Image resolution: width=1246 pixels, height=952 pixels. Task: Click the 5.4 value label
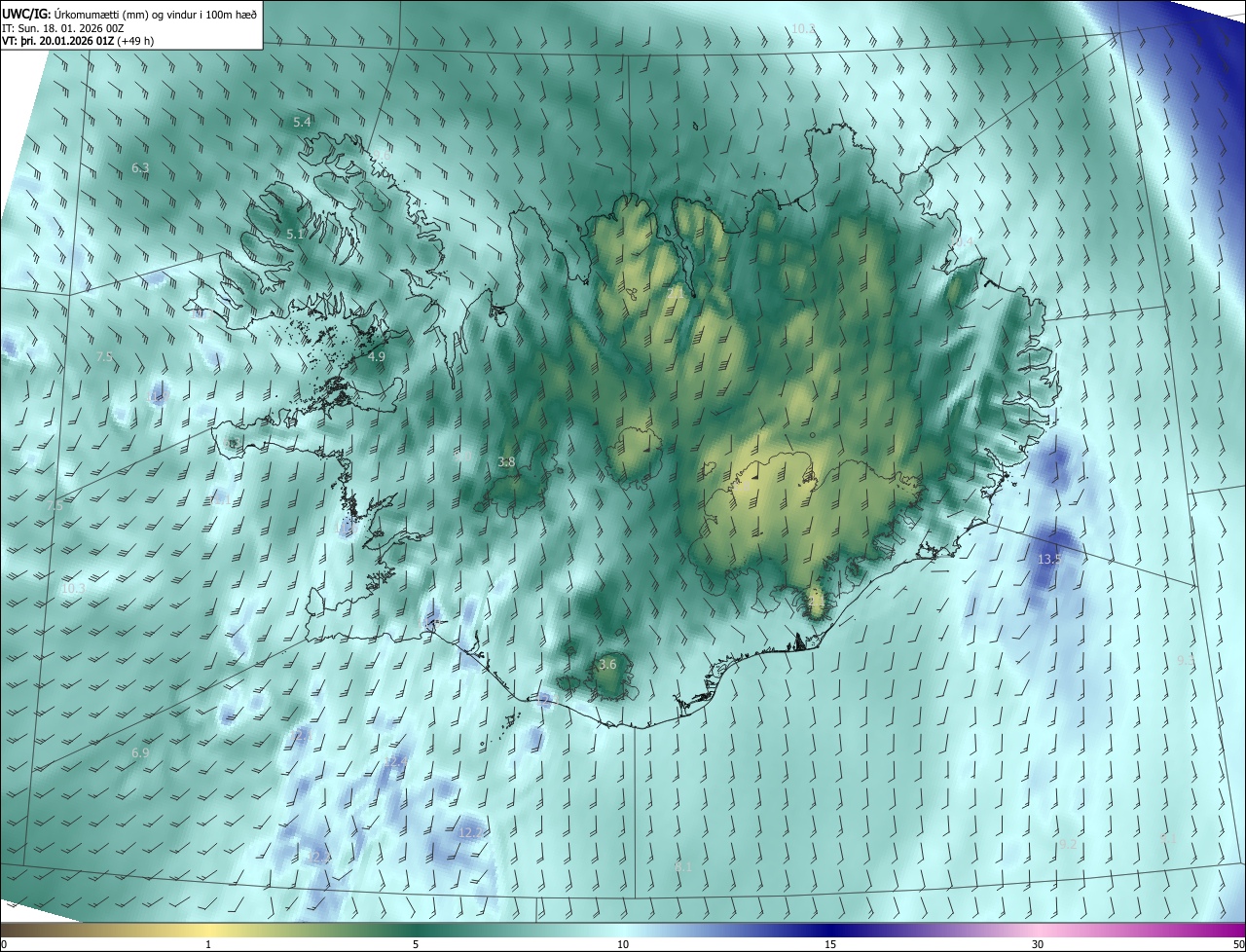[x=302, y=122]
